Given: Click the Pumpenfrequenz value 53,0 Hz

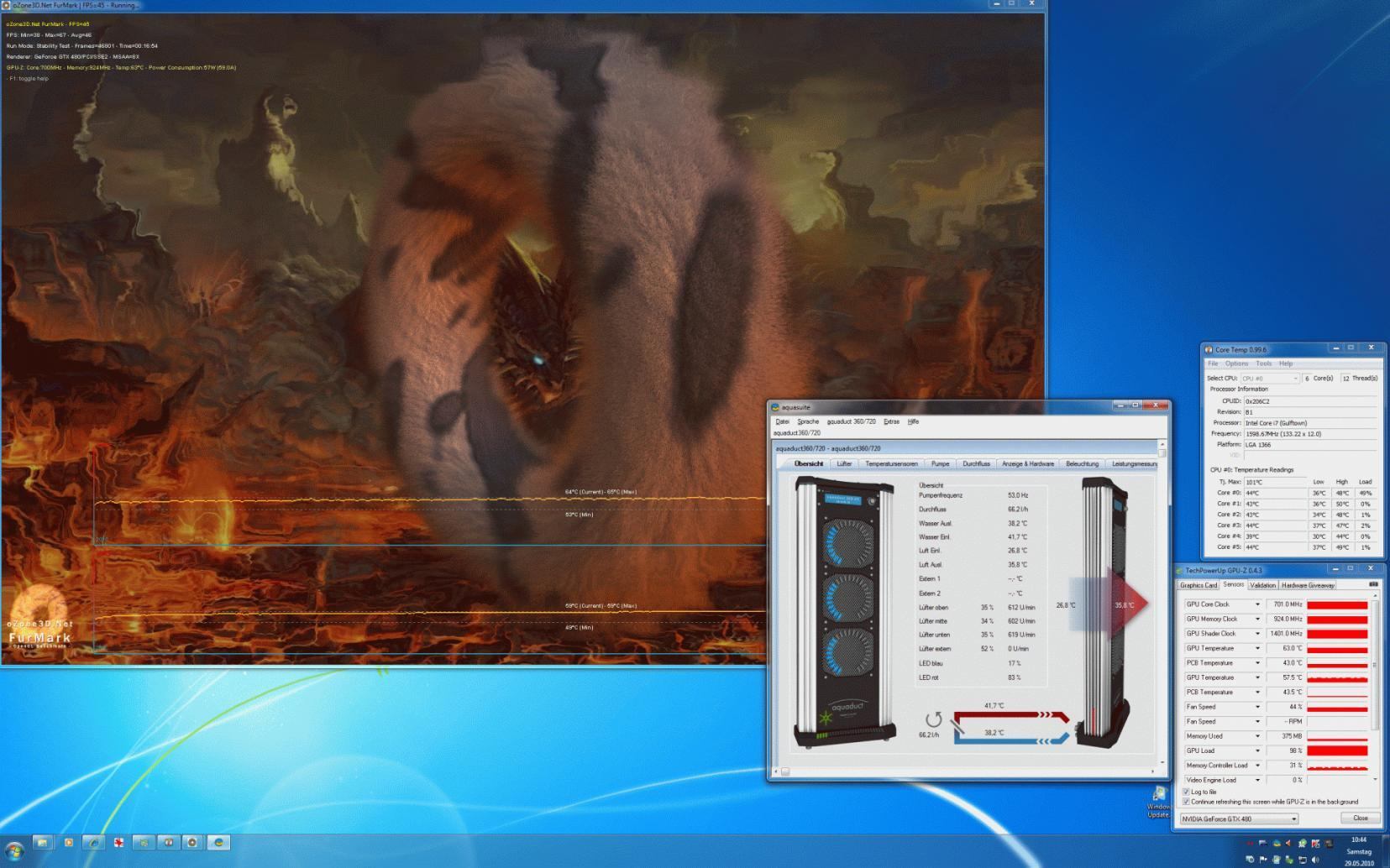Looking at the screenshot, I should coord(1018,495).
